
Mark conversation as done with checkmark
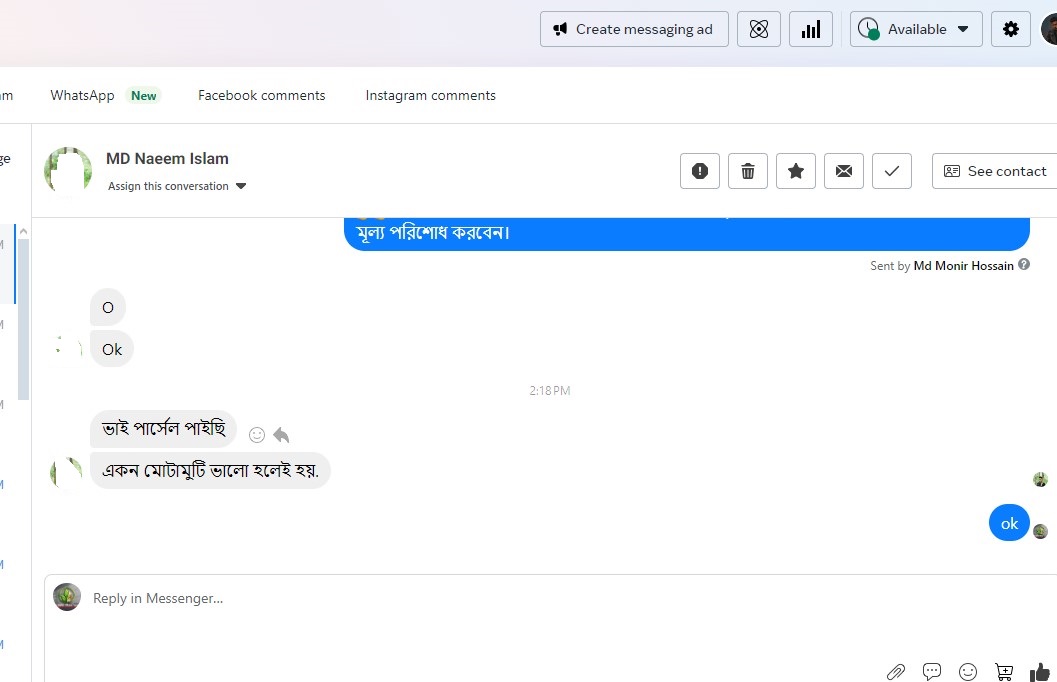click(892, 171)
